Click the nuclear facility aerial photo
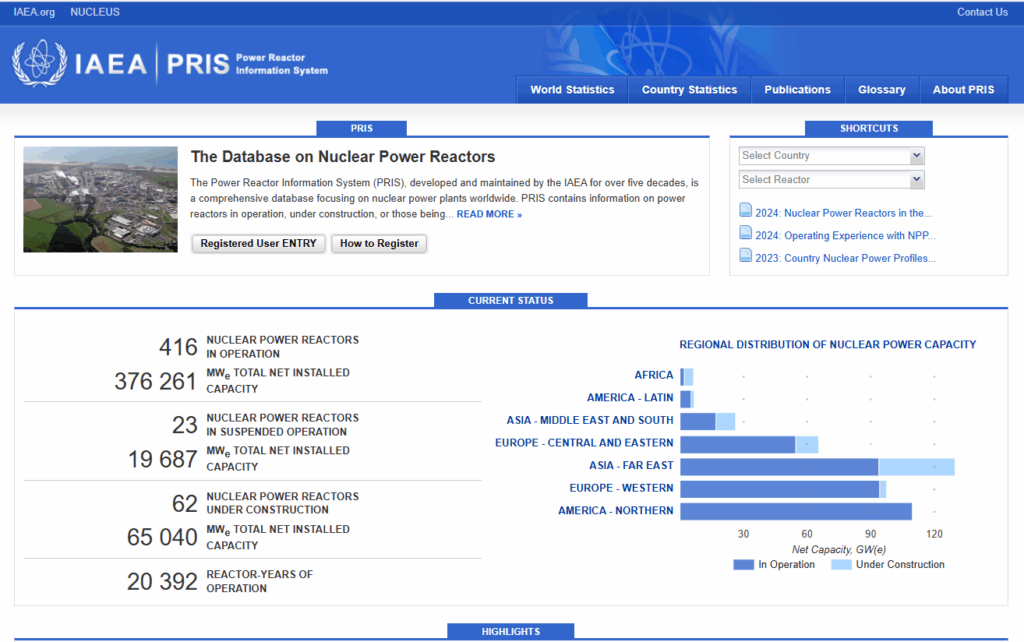The height and width of the screenshot is (642, 1024). pos(100,200)
